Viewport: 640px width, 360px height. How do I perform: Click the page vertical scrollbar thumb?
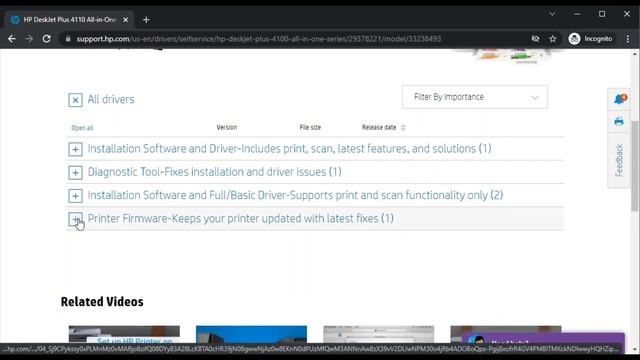pos(635,165)
